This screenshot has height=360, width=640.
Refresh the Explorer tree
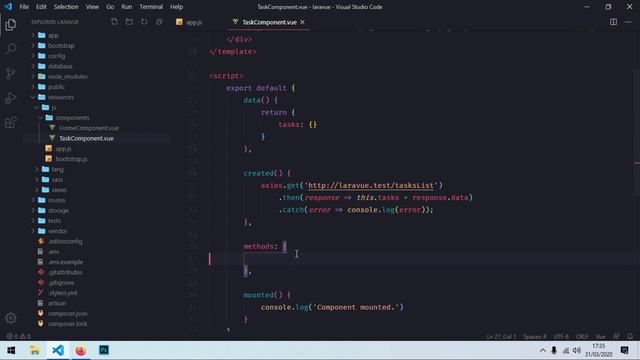click(x=144, y=22)
